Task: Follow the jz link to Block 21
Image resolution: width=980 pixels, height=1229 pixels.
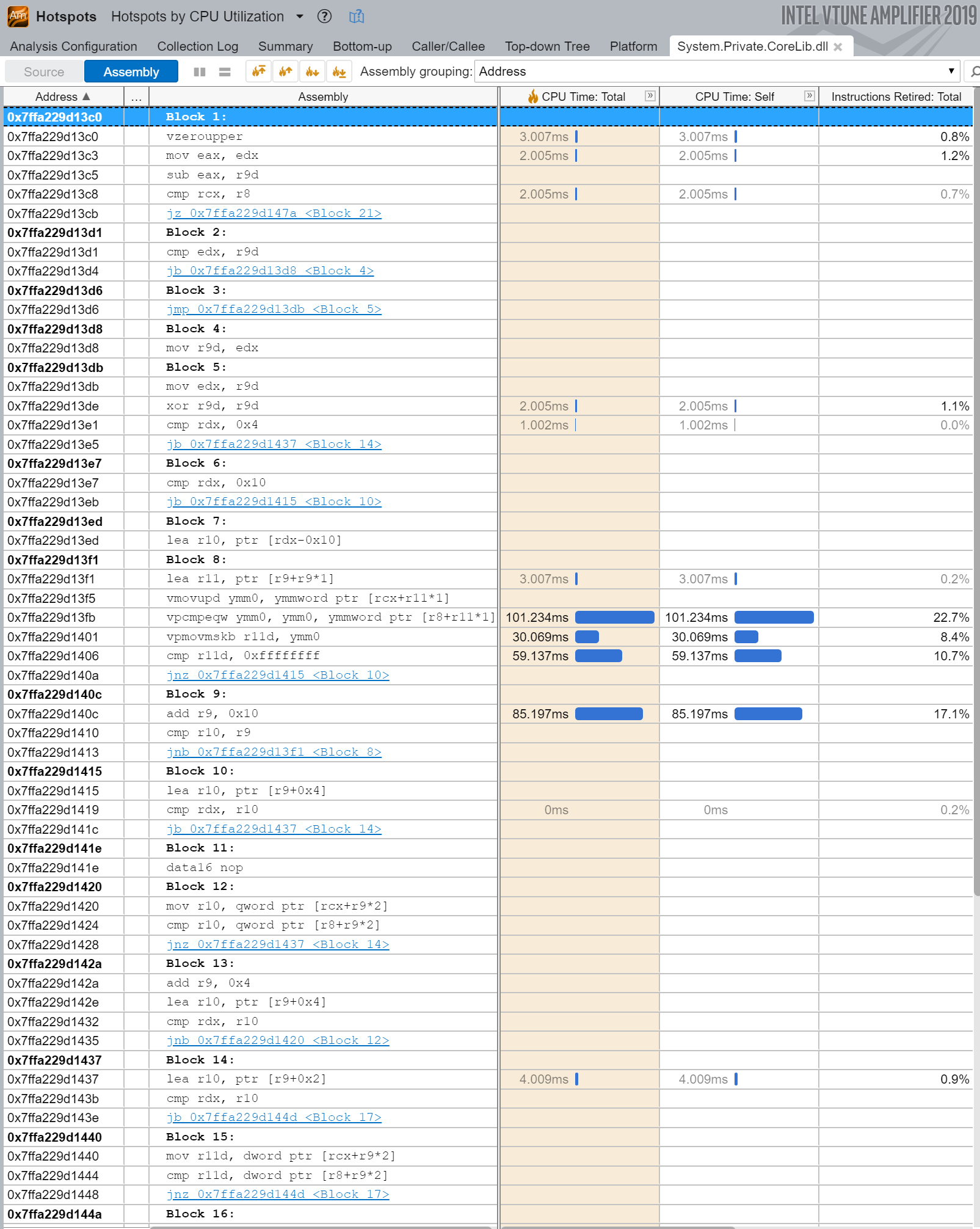Action: (x=273, y=213)
